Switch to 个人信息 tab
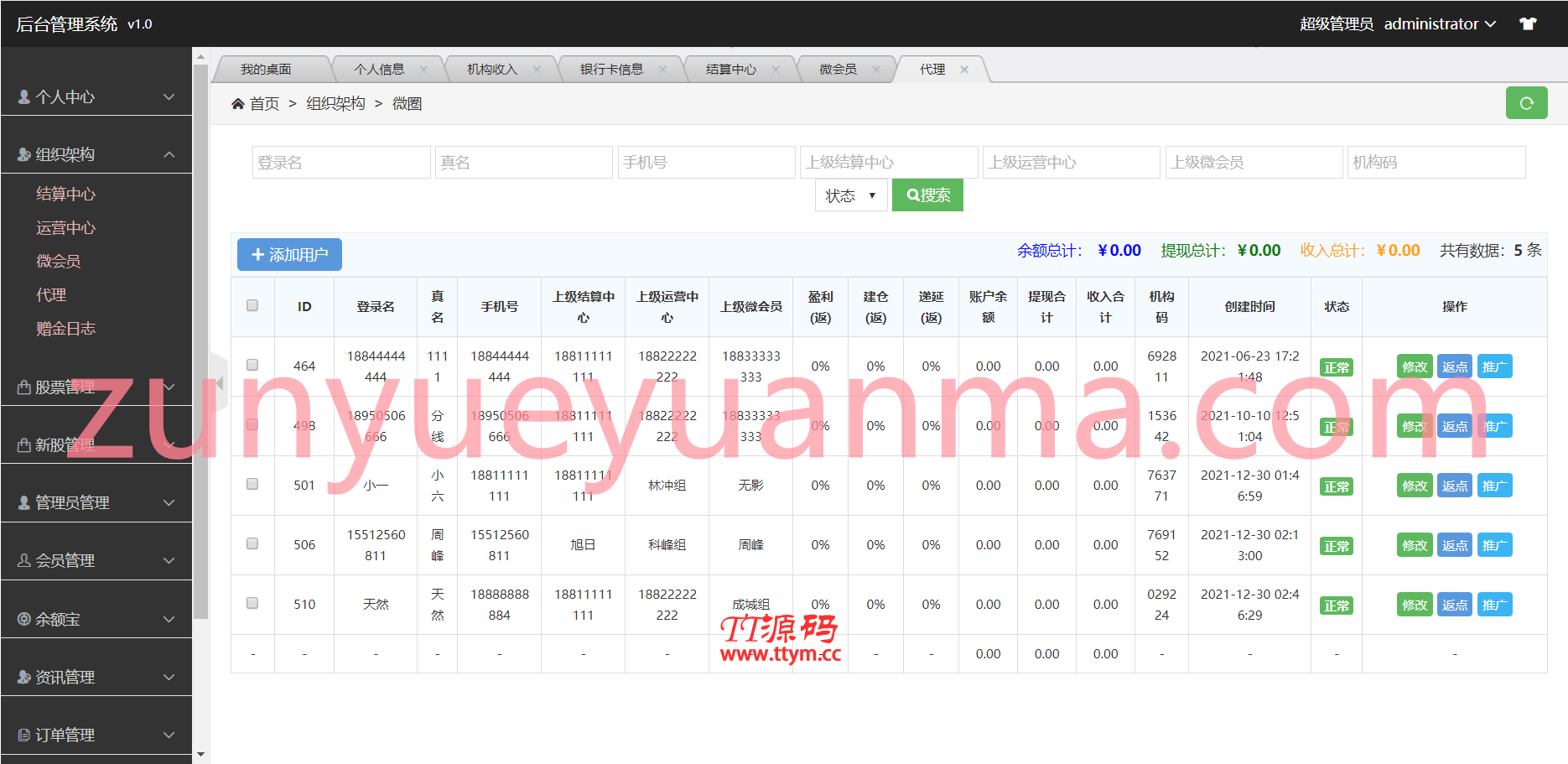1568x764 pixels. [x=379, y=70]
